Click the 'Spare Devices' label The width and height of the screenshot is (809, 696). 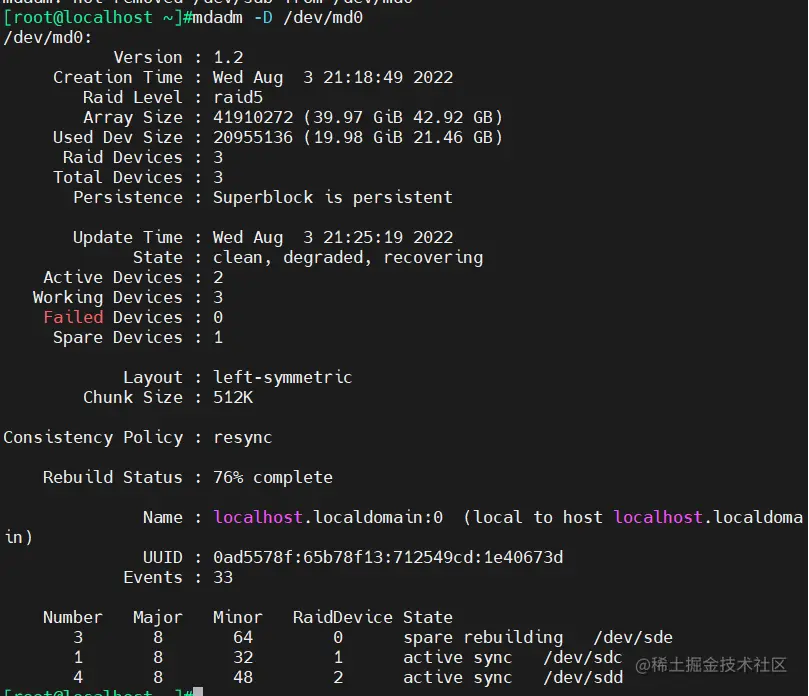coord(118,337)
